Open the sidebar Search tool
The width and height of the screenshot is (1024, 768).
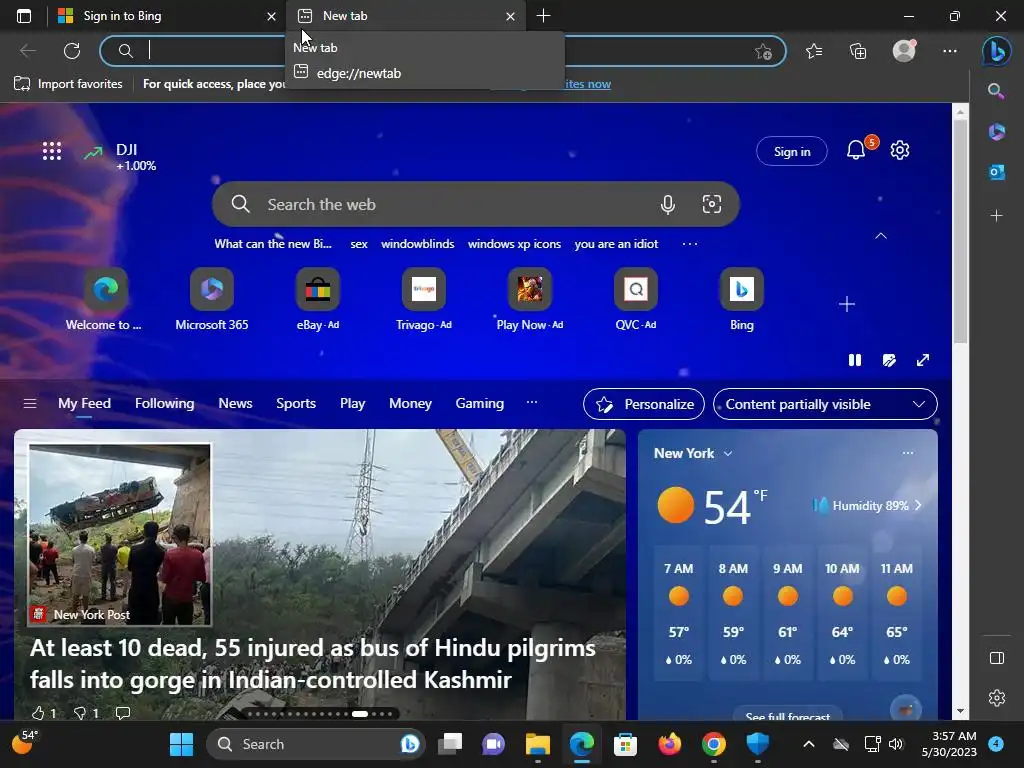(x=996, y=91)
